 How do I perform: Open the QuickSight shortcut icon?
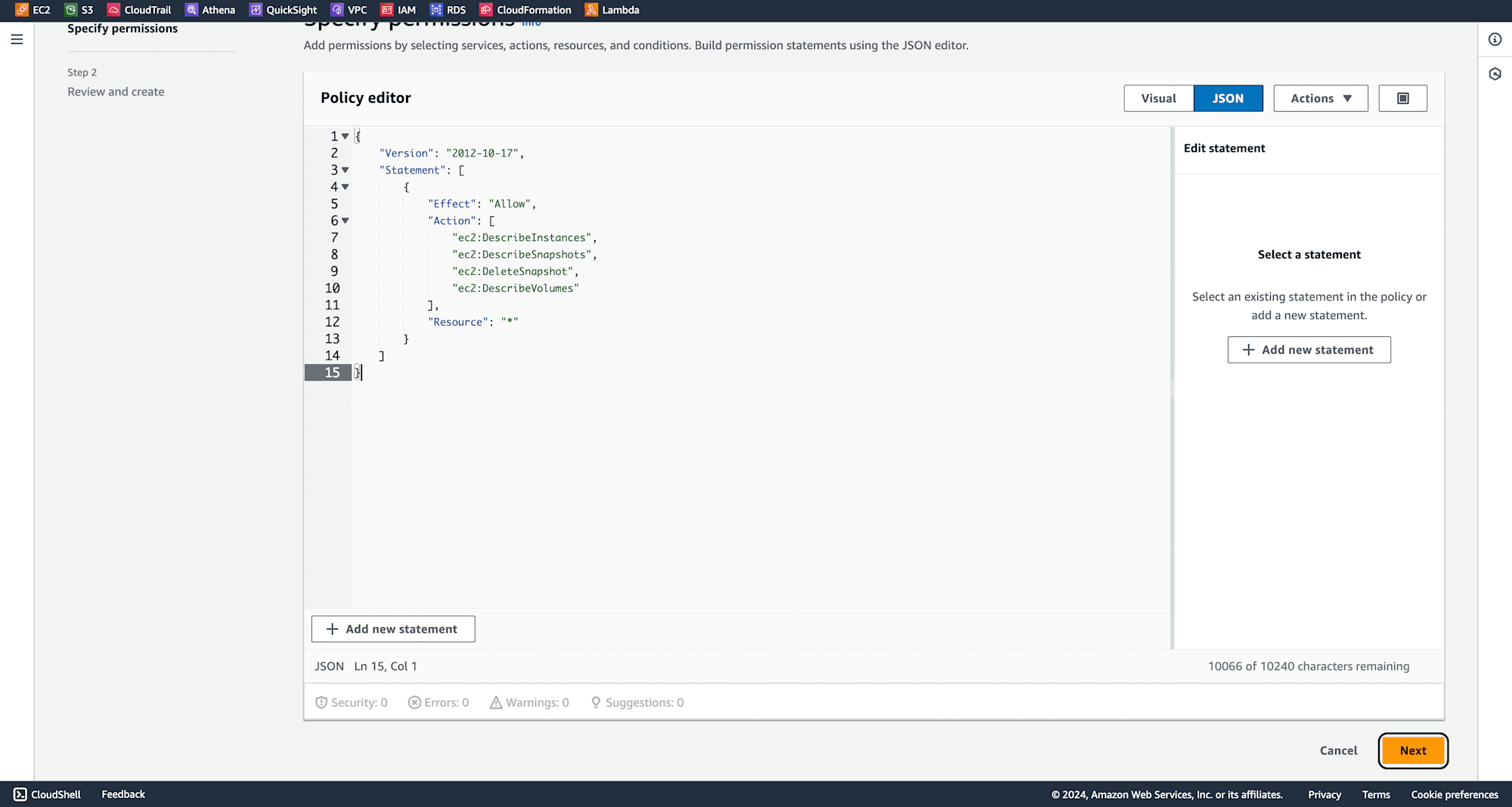click(256, 10)
